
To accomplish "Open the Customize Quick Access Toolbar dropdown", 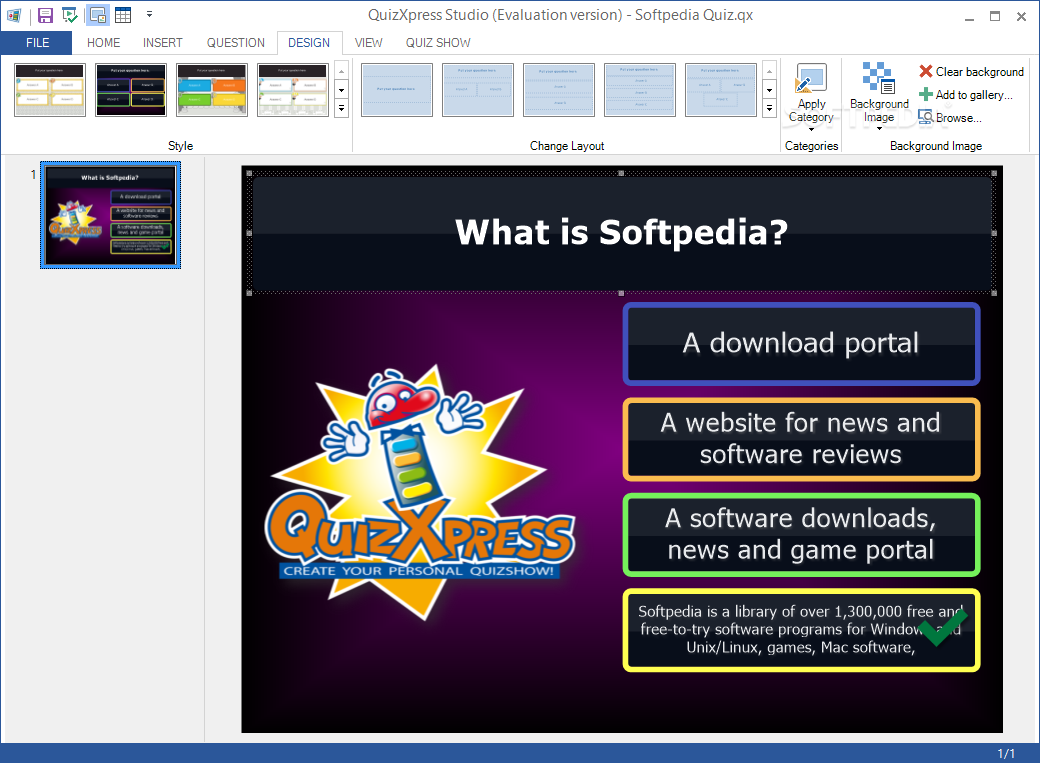I will (149, 14).
